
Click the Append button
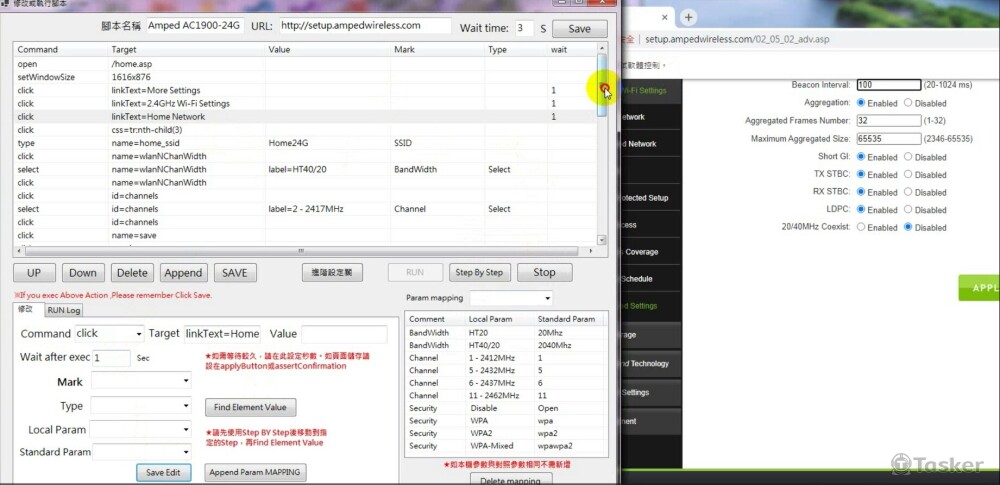click(x=183, y=272)
